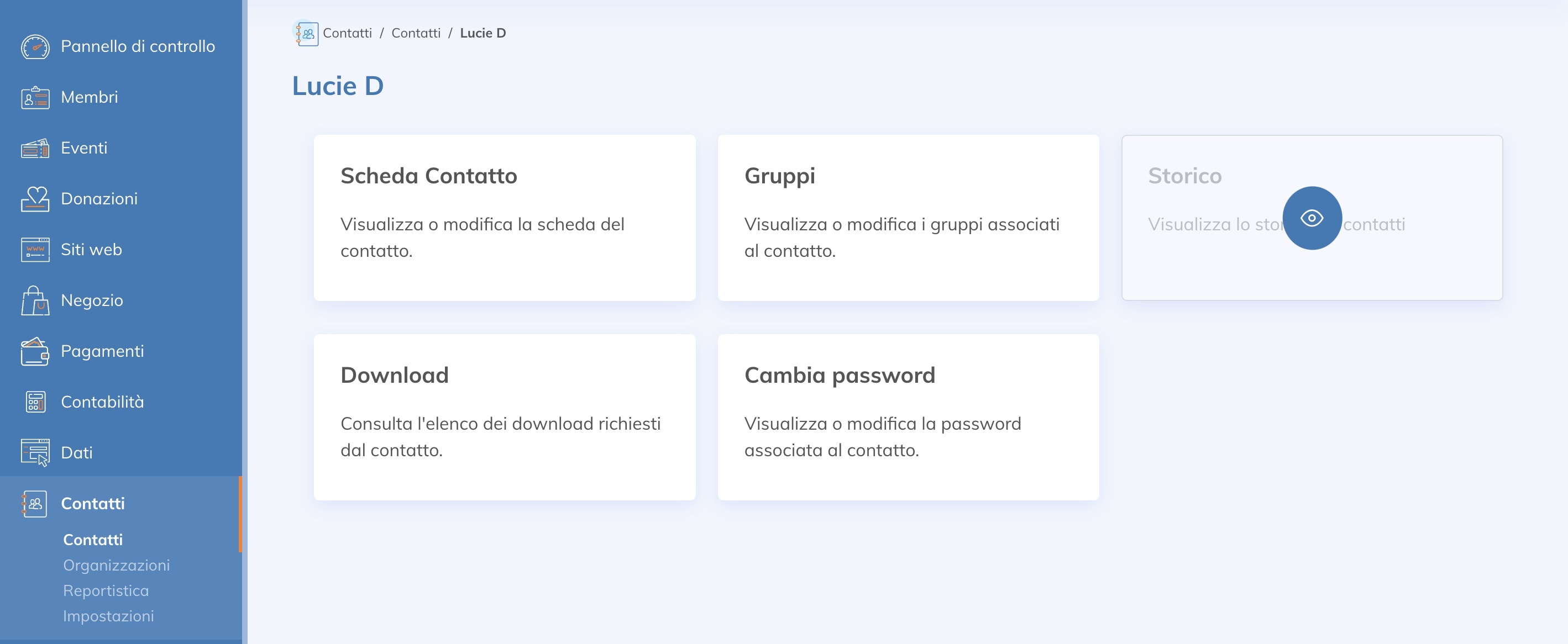Viewport: 1568px width, 644px height.
Task: Open Pagamenti via the wallet icon
Action: [x=35, y=351]
